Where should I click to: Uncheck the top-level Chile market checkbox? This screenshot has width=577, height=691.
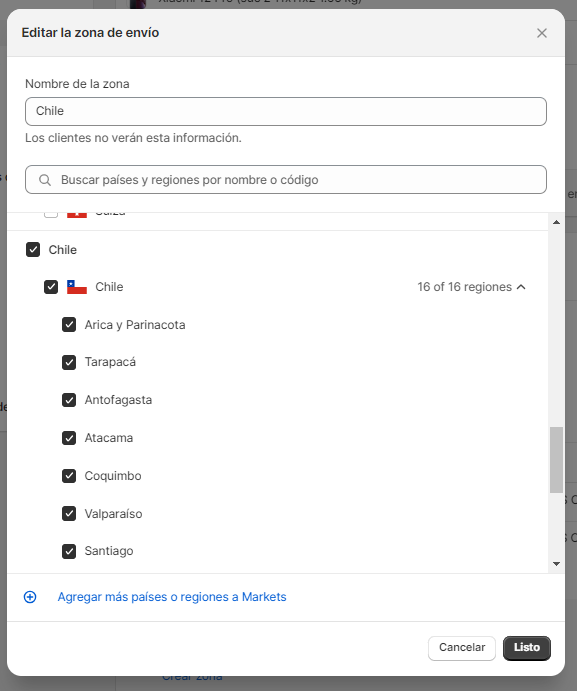[x=33, y=249]
